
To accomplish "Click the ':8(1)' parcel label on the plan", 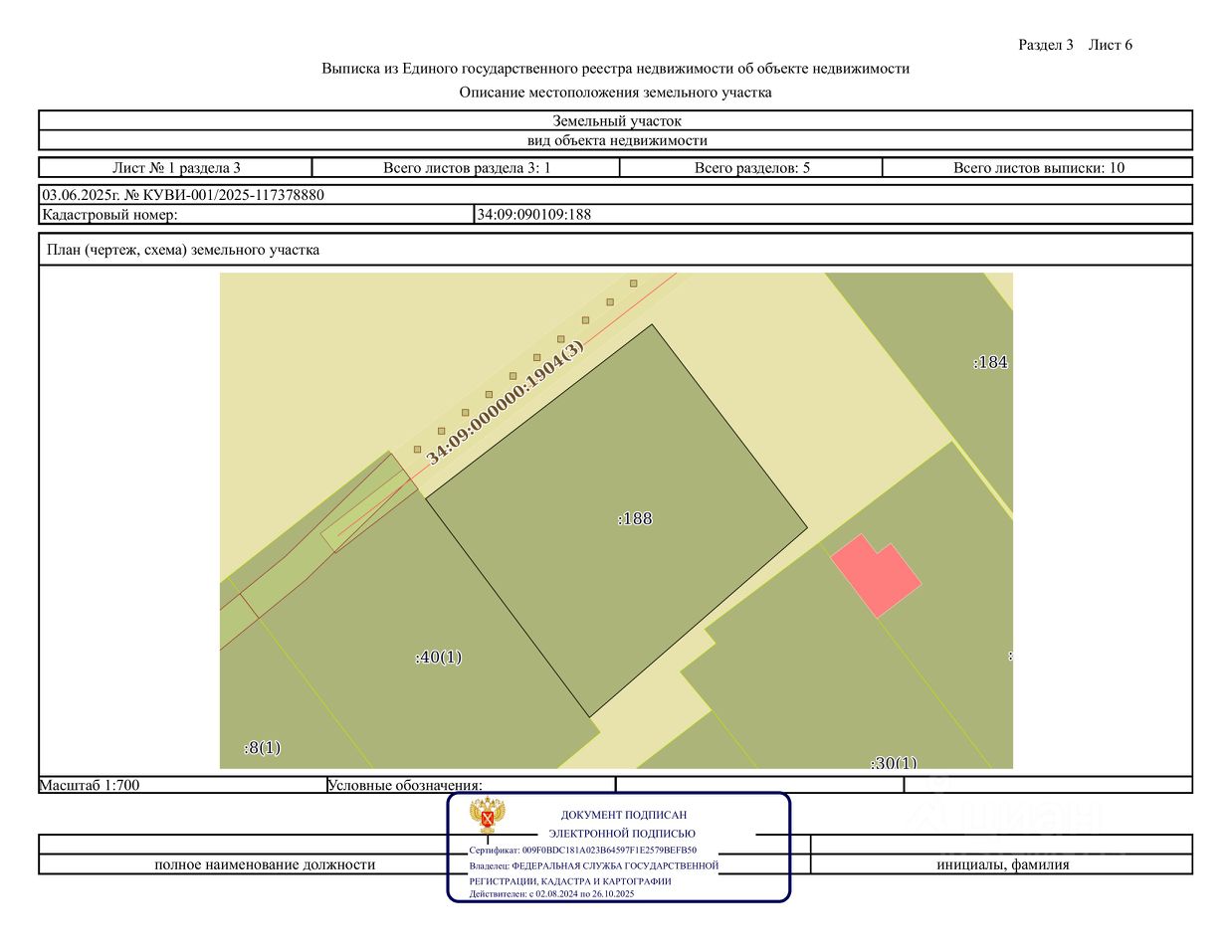I will (262, 748).
